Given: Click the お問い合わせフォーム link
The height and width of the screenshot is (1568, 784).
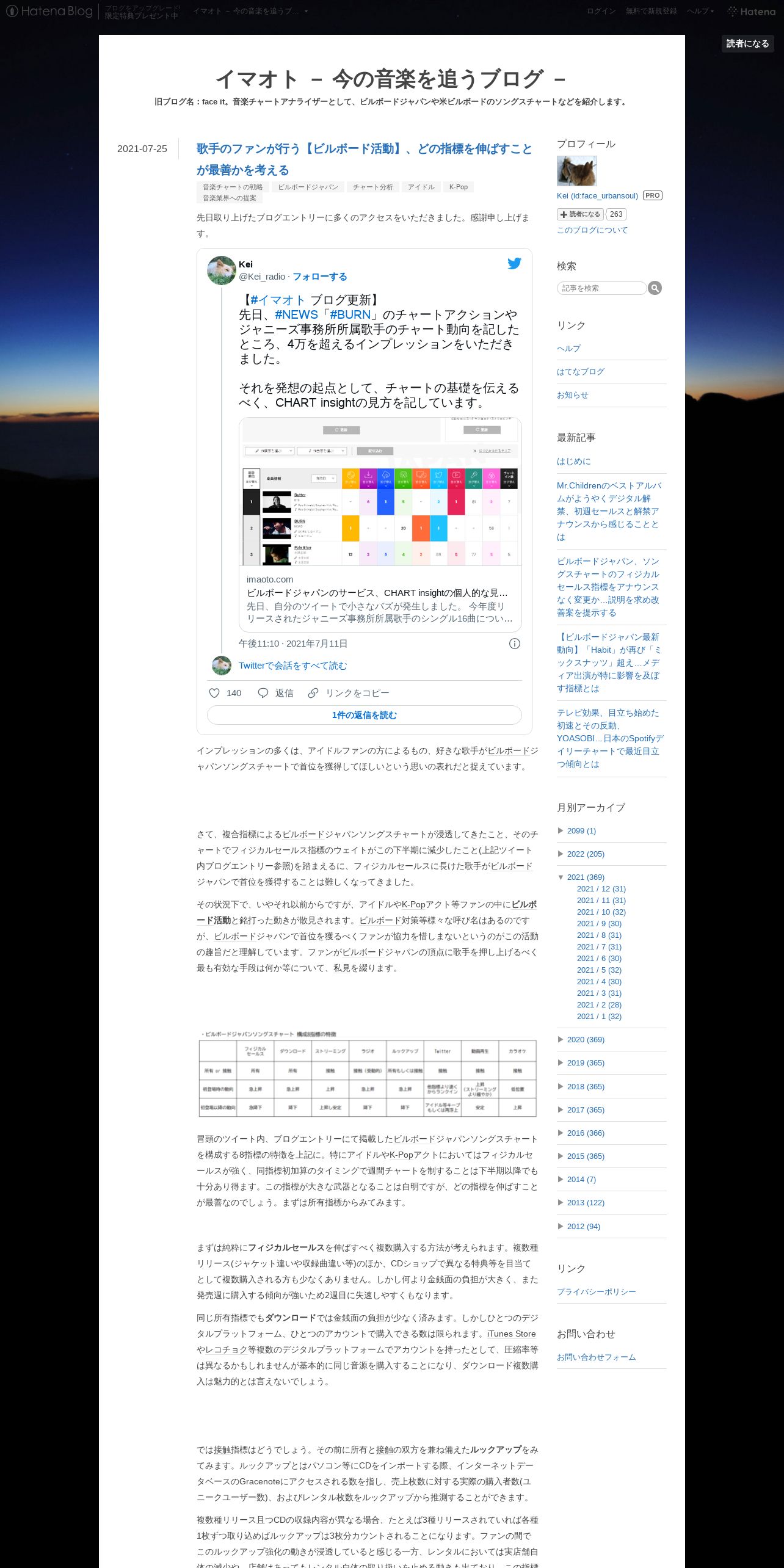Looking at the screenshot, I should [597, 1357].
